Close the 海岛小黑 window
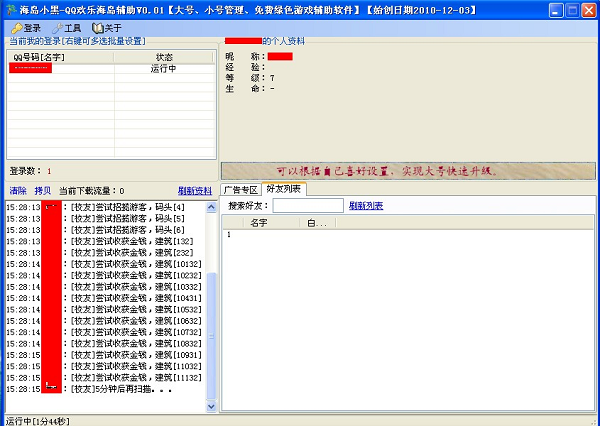600x426 pixels. (x=589, y=10)
